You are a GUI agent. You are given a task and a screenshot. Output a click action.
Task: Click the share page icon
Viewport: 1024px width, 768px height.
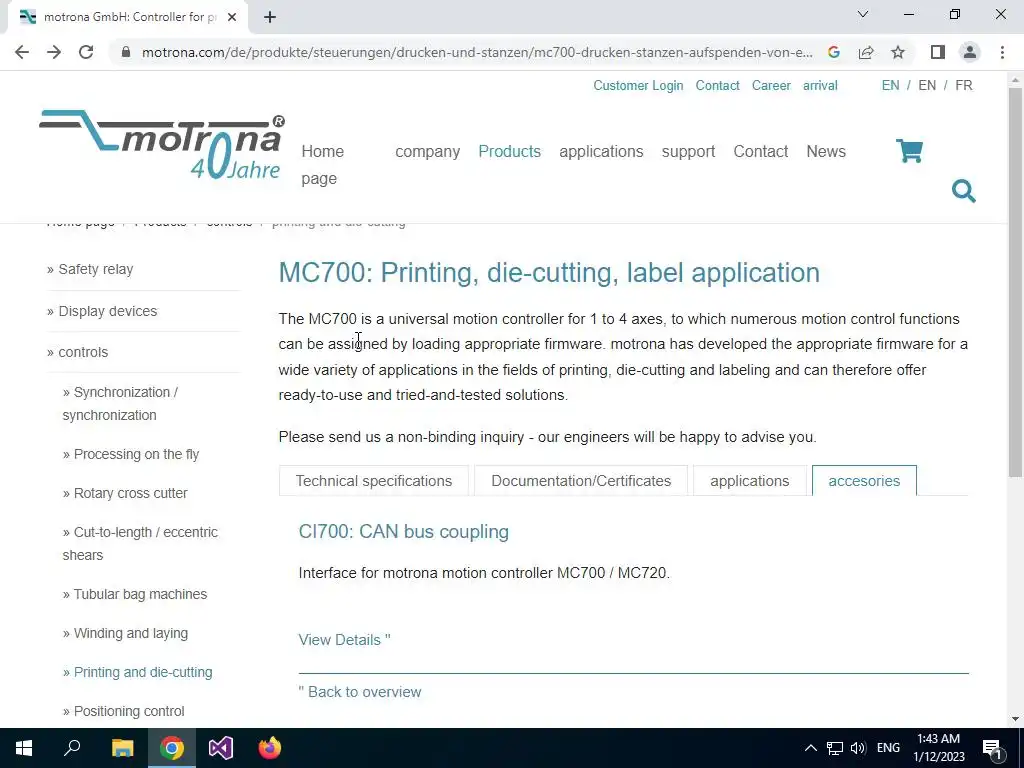point(866,52)
